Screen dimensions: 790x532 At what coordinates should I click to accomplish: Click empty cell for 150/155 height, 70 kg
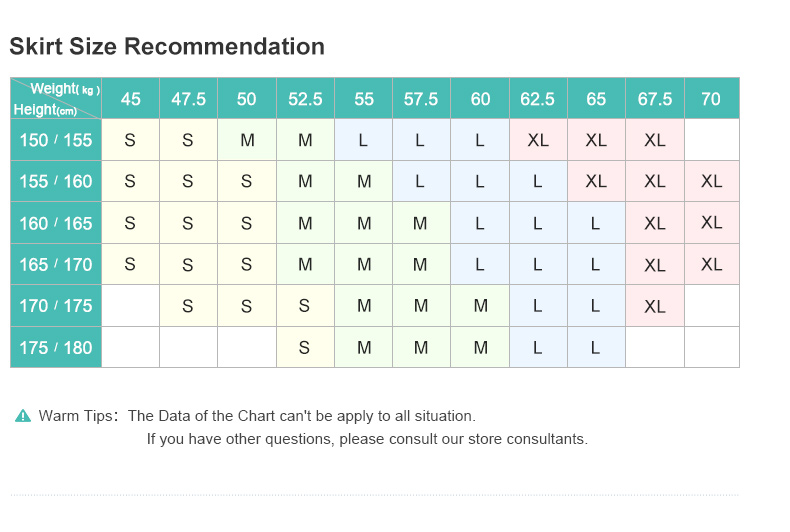point(711,140)
